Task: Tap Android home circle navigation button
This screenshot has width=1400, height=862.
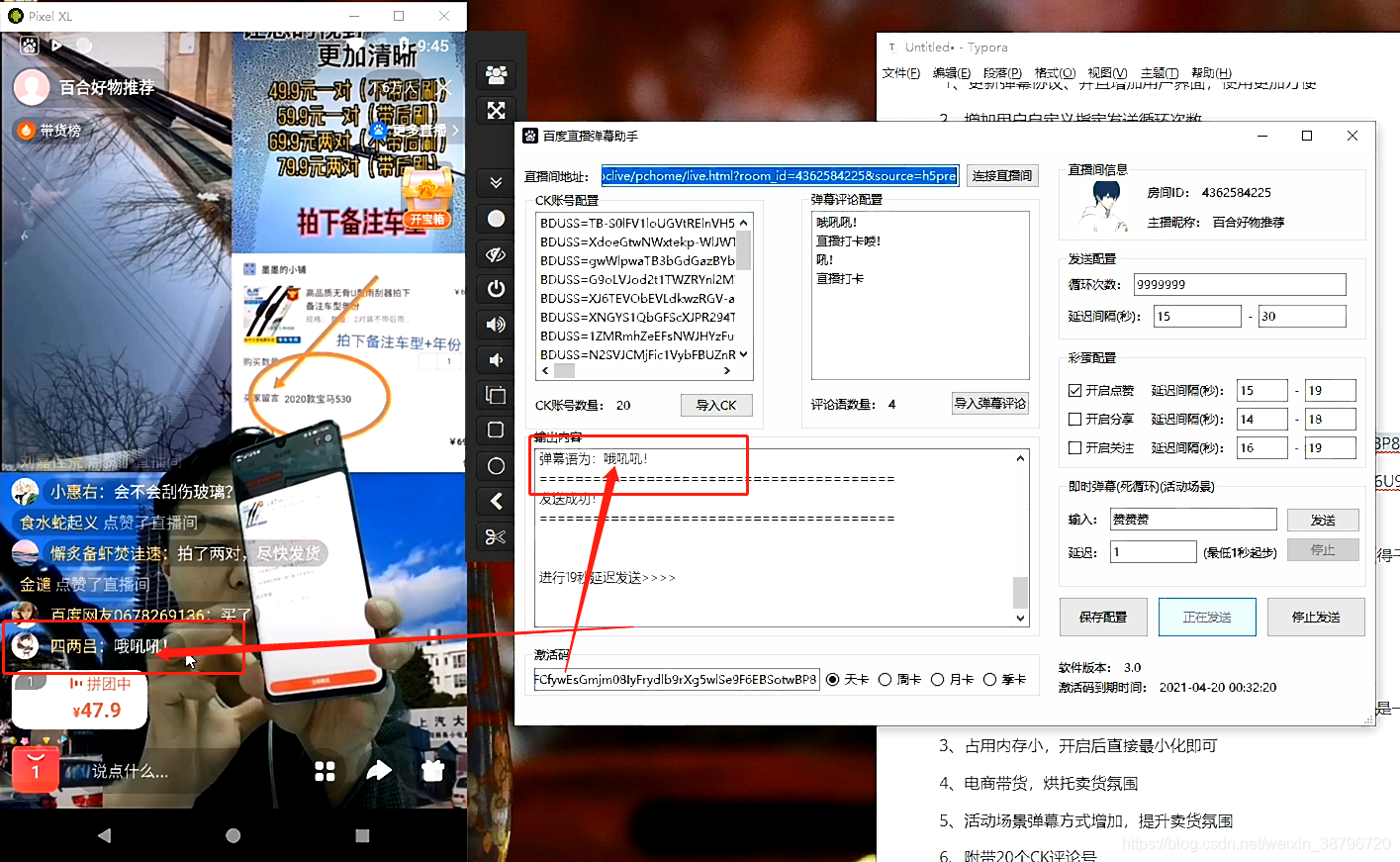Action: click(x=233, y=835)
